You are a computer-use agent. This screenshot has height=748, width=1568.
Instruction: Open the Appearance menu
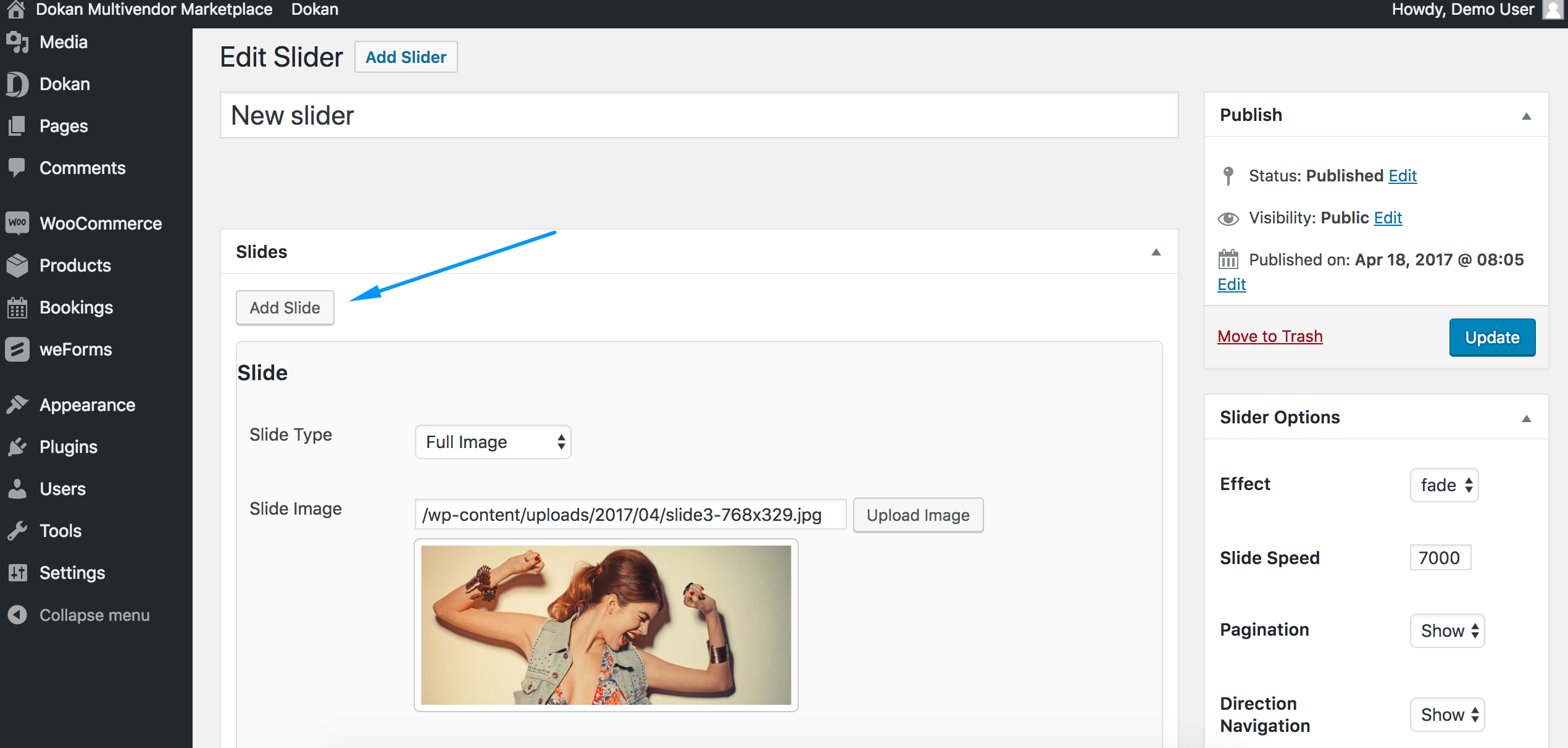pyautogui.click(x=87, y=405)
